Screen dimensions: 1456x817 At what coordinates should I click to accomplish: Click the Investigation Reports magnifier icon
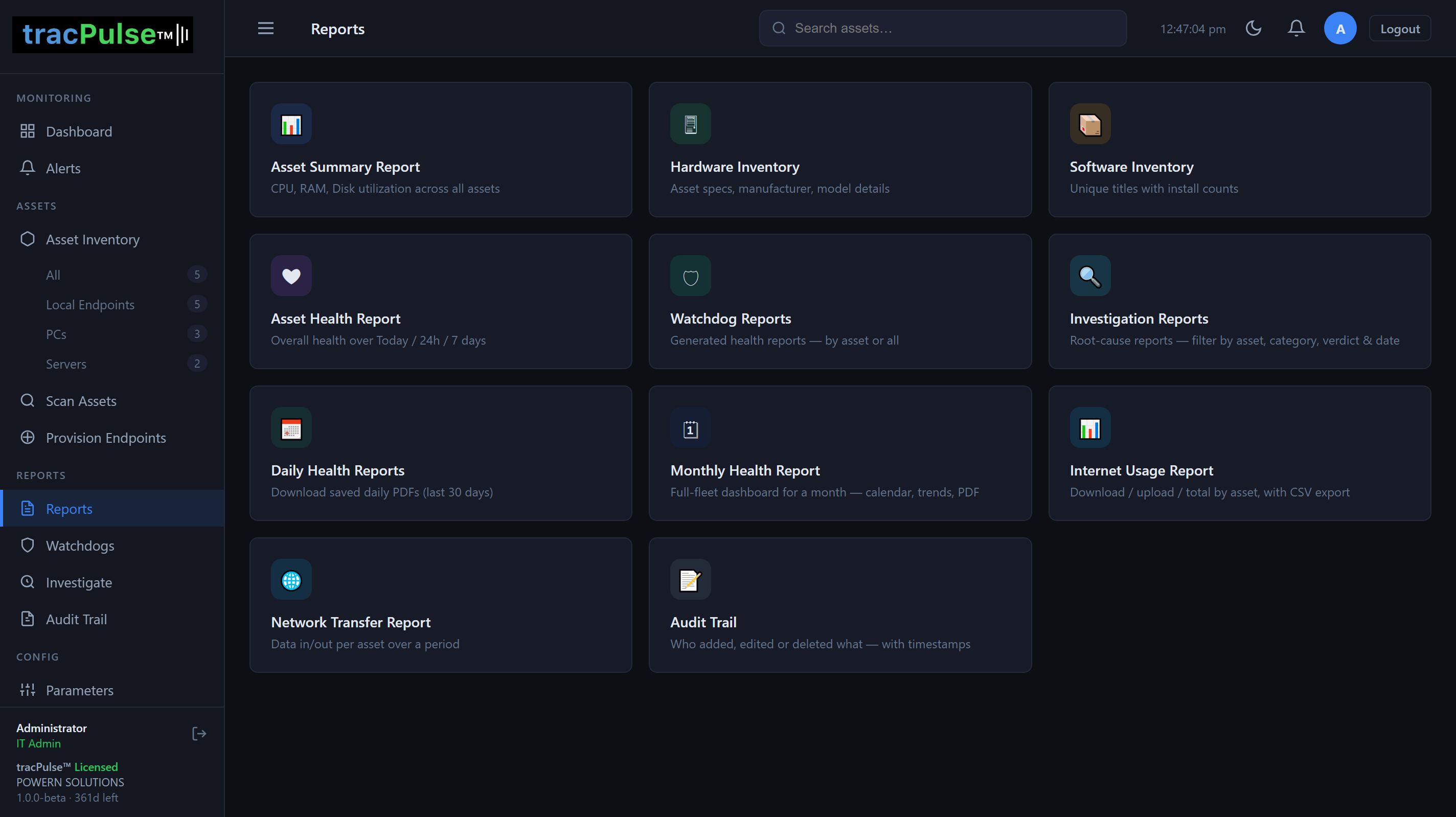tap(1090, 276)
